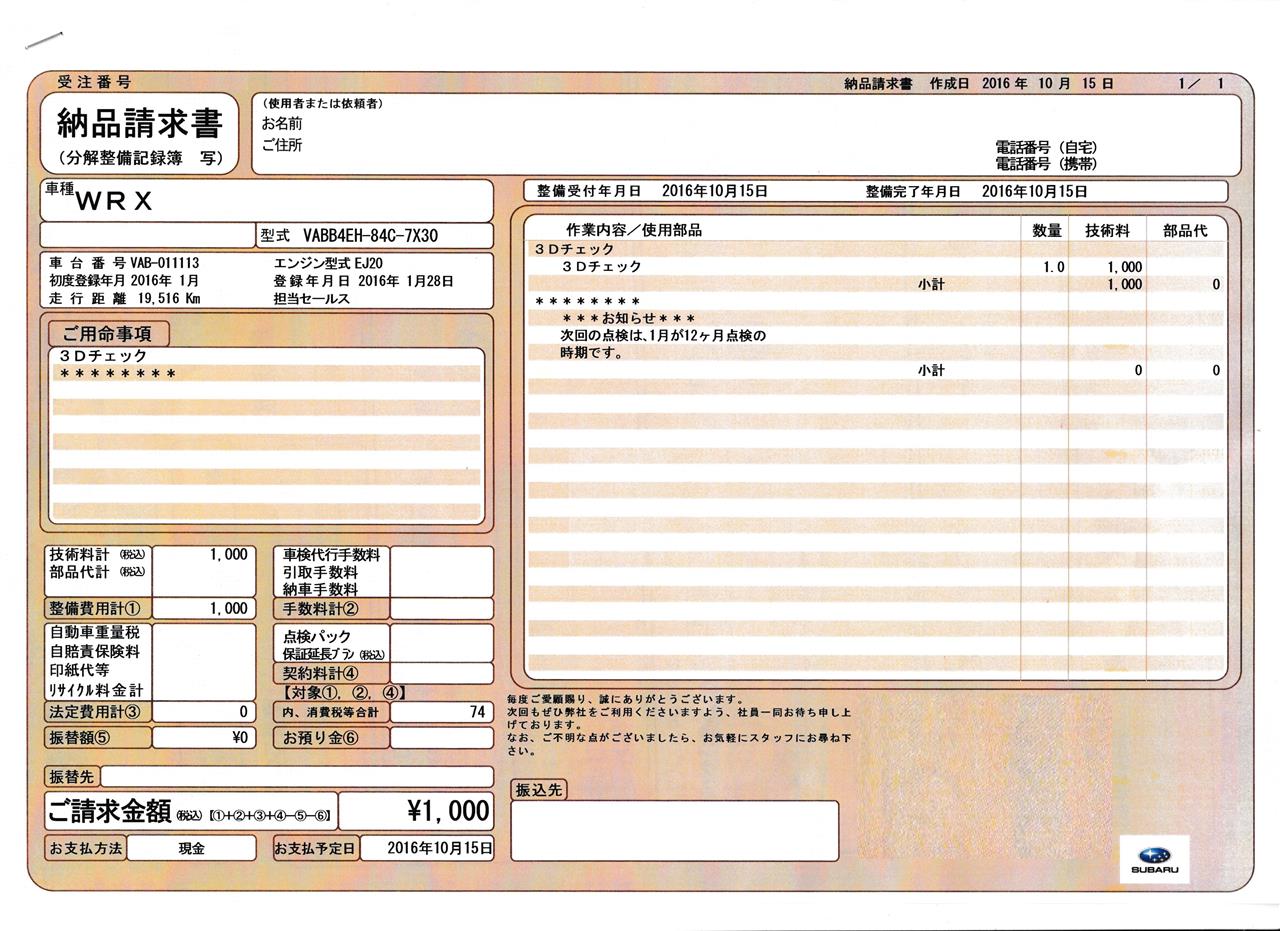Image resolution: width=1280 pixels, height=931 pixels.
Task: Click the "技術料" column header
Action: pyautogui.click(x=1107, y=230)
